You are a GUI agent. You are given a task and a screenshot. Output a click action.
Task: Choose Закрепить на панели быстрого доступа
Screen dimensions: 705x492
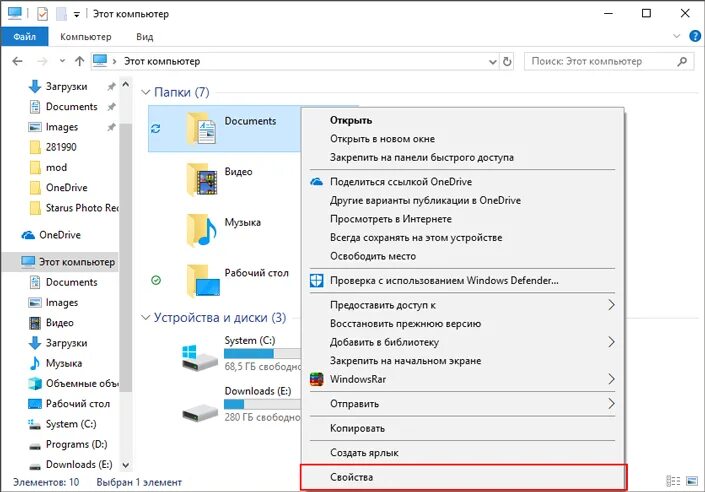point(462,157)
